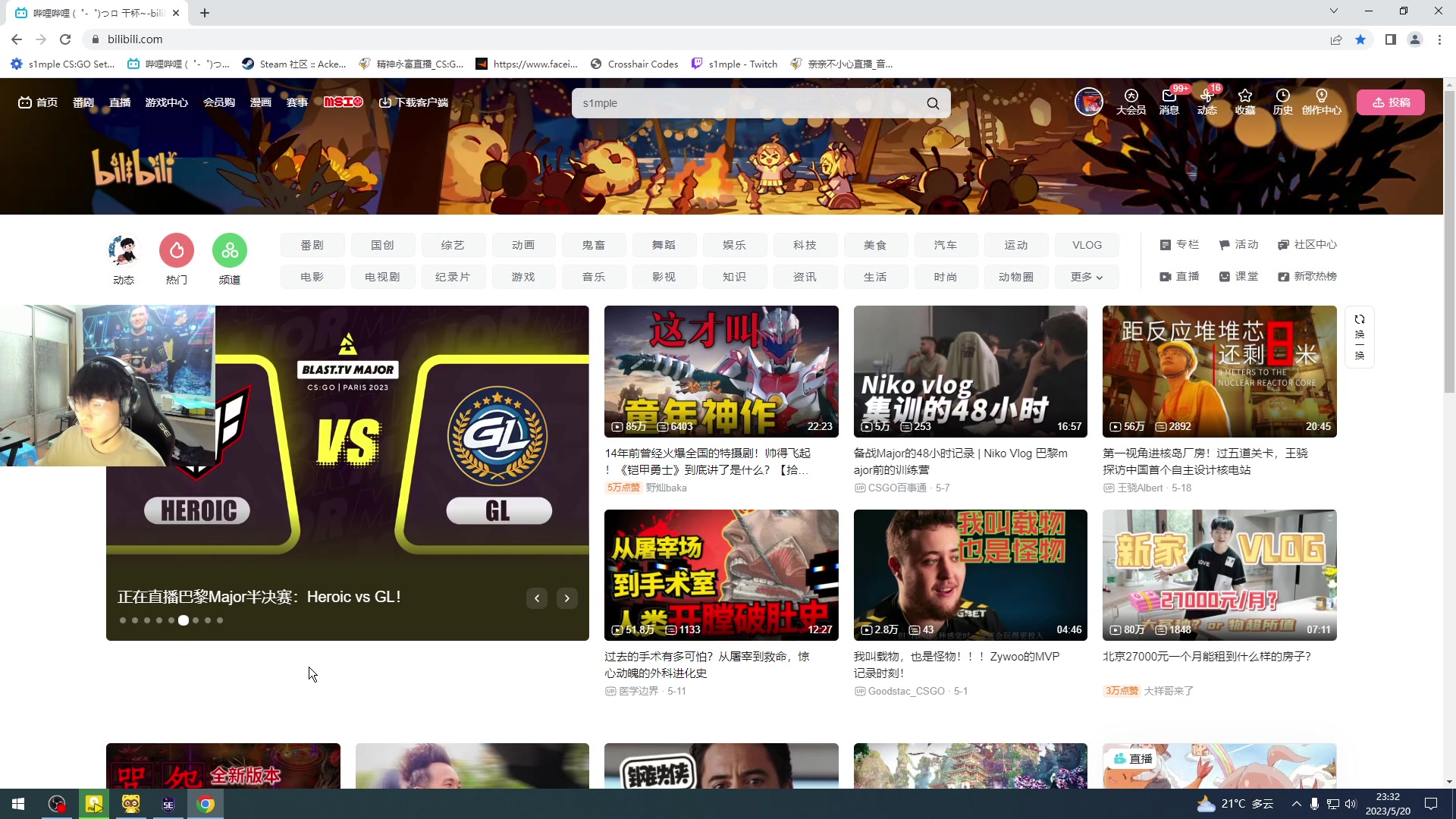Show hidden system tray icons
Viewport: 1456px width, 819px height.
tap(1296, 804)
